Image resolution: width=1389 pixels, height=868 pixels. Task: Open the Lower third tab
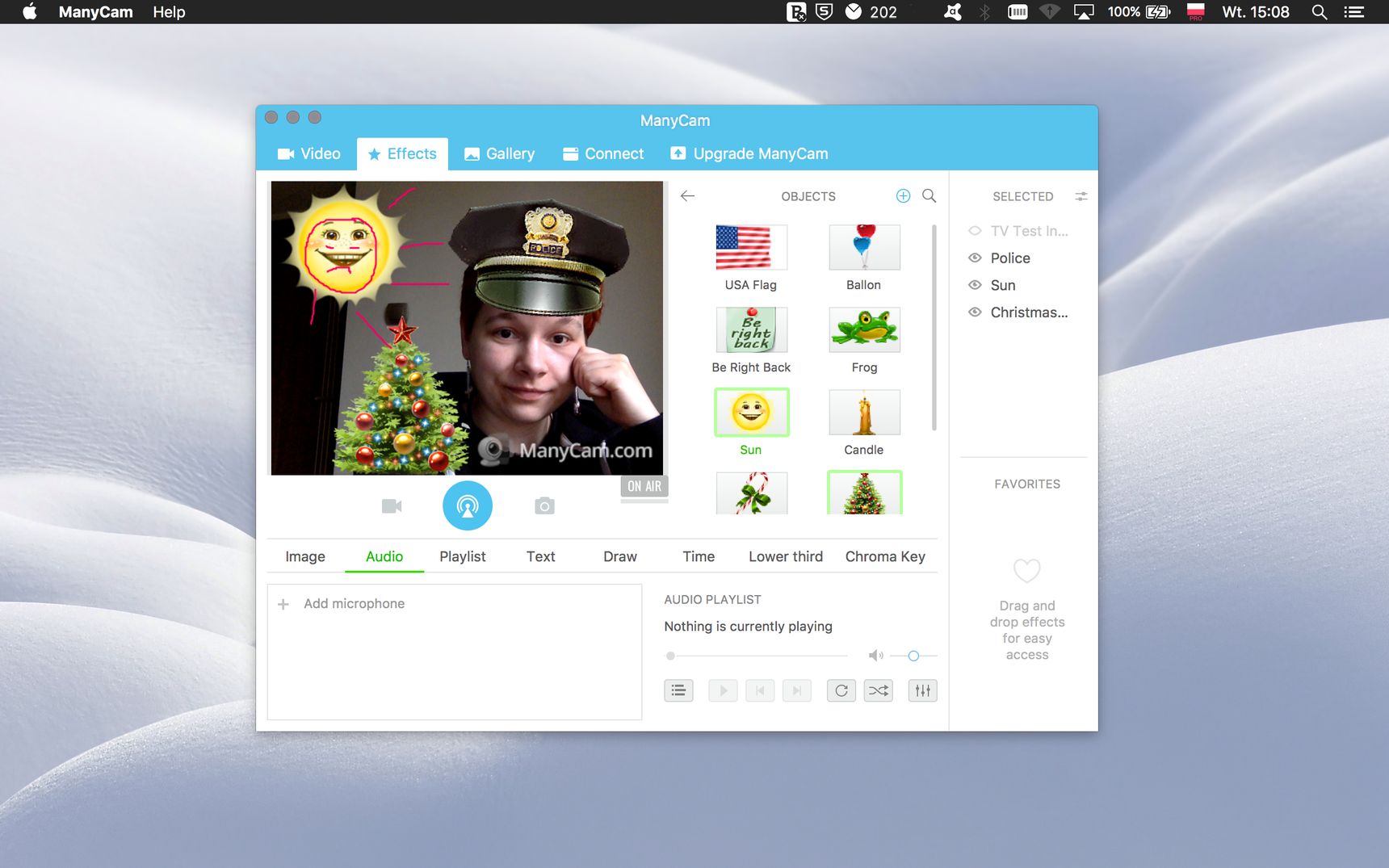click(786, 556)
